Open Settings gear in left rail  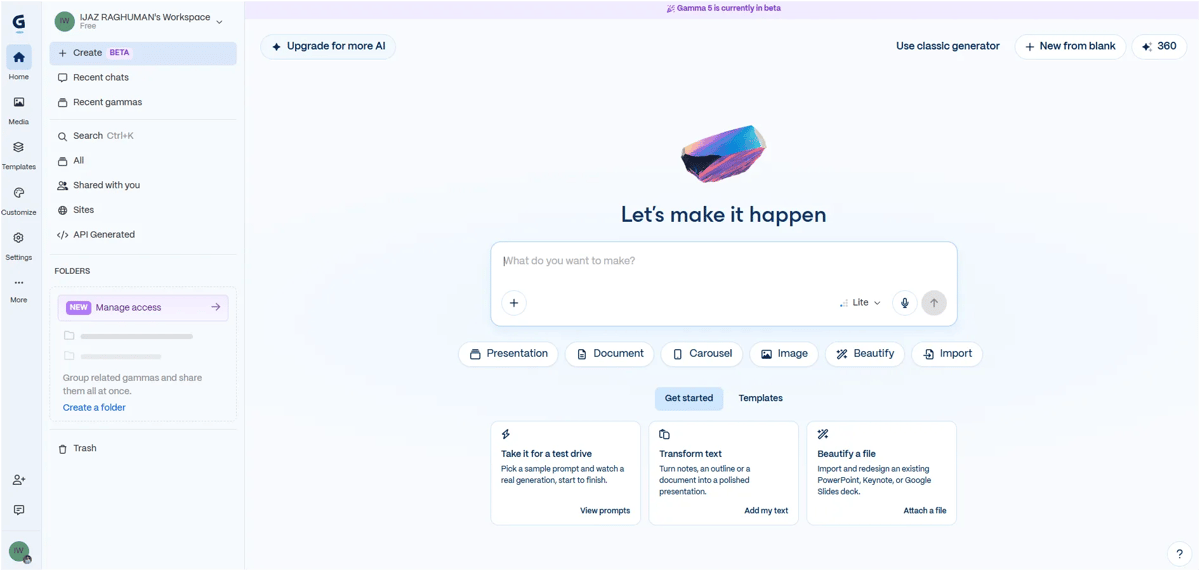(x=19, y=245)
